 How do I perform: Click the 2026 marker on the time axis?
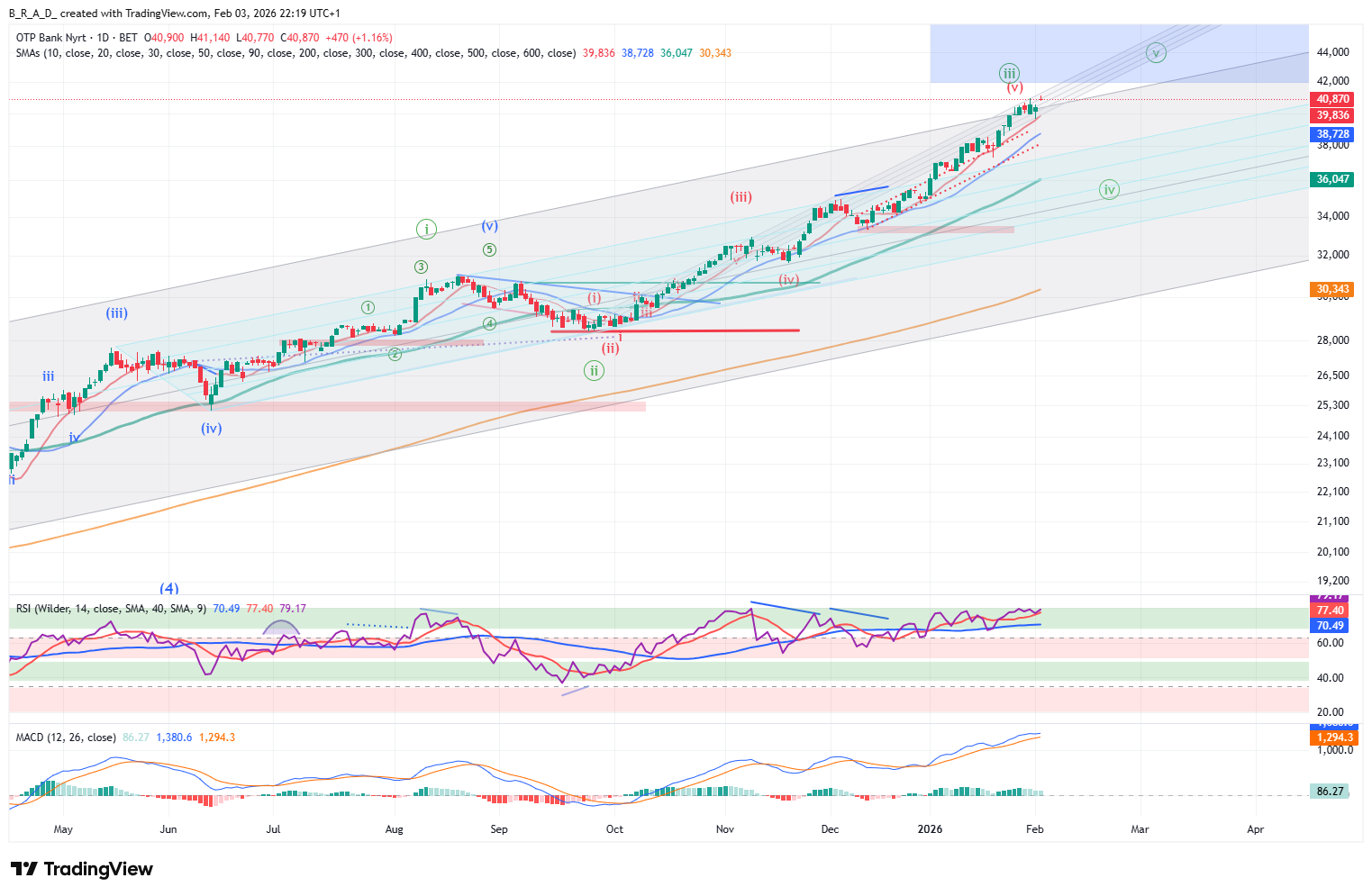tap(930, 829)
